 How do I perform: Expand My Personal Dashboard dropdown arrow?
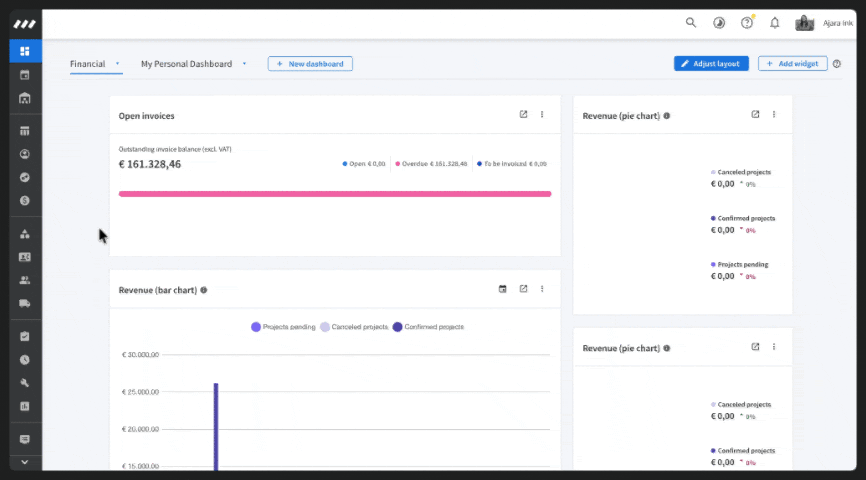[244, 64]
